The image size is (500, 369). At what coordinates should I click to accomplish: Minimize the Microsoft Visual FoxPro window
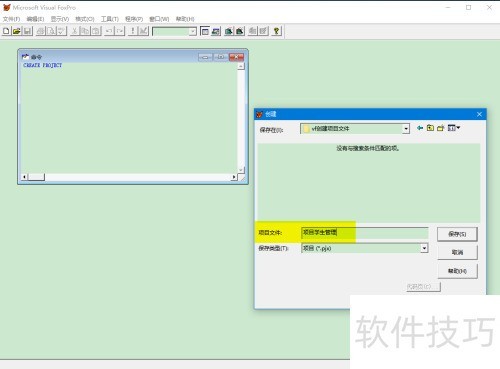(x=448, y=8)
